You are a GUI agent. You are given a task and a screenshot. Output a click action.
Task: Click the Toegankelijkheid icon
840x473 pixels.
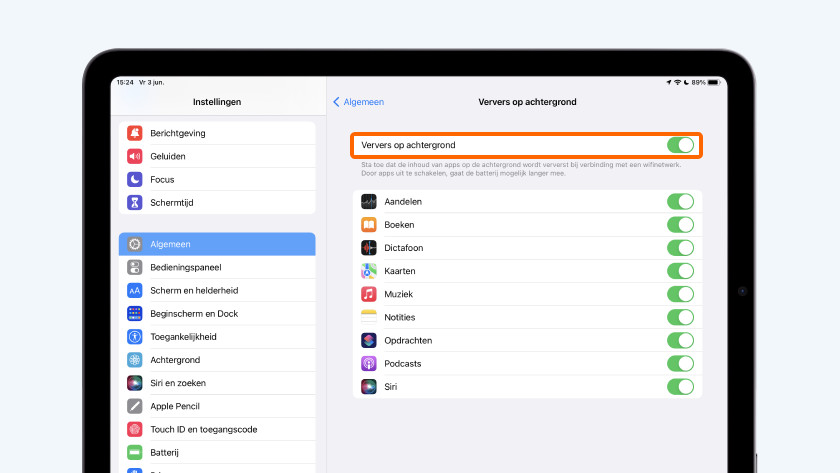click(x=134, y=336)
